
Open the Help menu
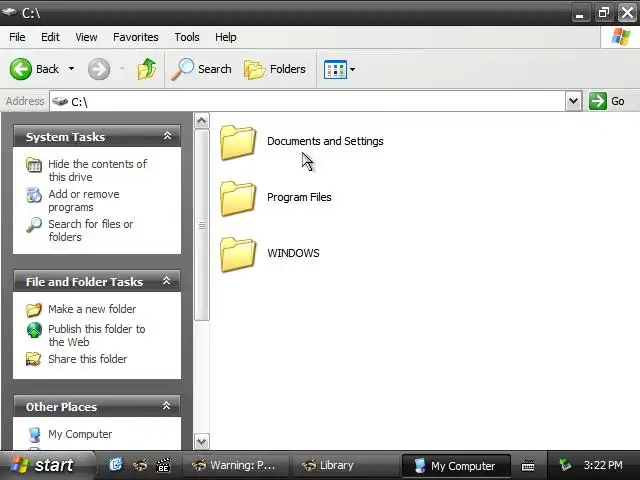pos(225,37)
